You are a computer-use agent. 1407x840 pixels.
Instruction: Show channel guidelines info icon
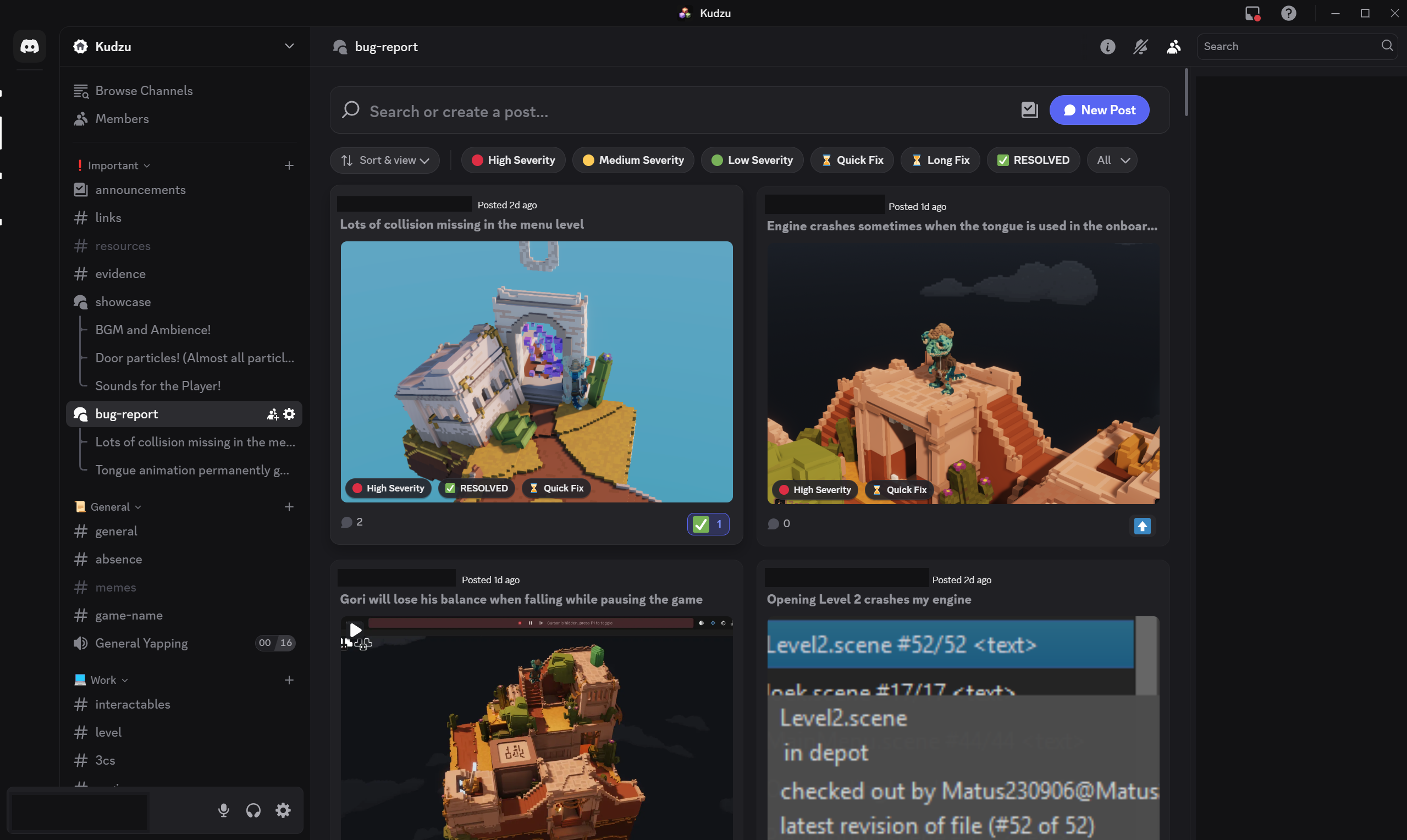(x=1107, y=46)
